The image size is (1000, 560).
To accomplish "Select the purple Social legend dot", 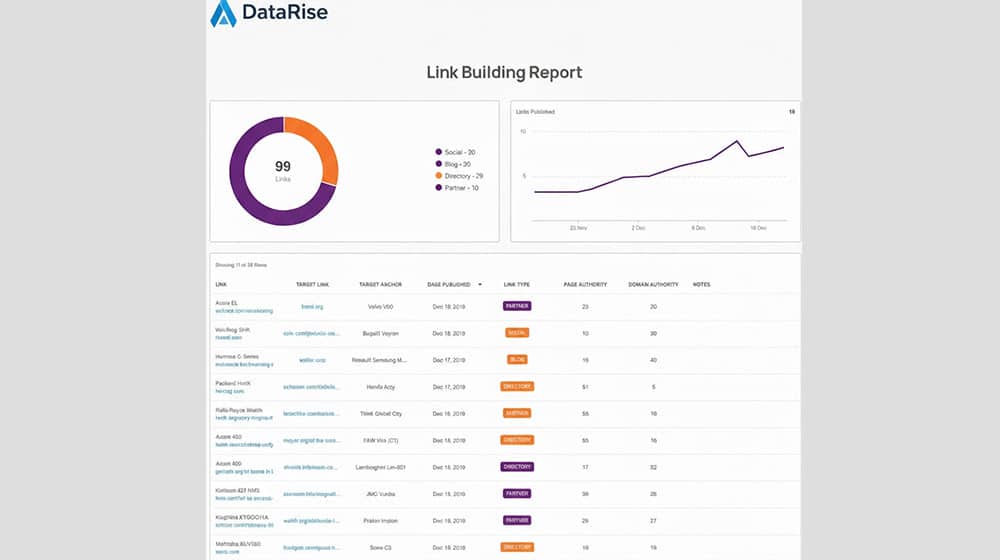I will [x=438, y=152].
